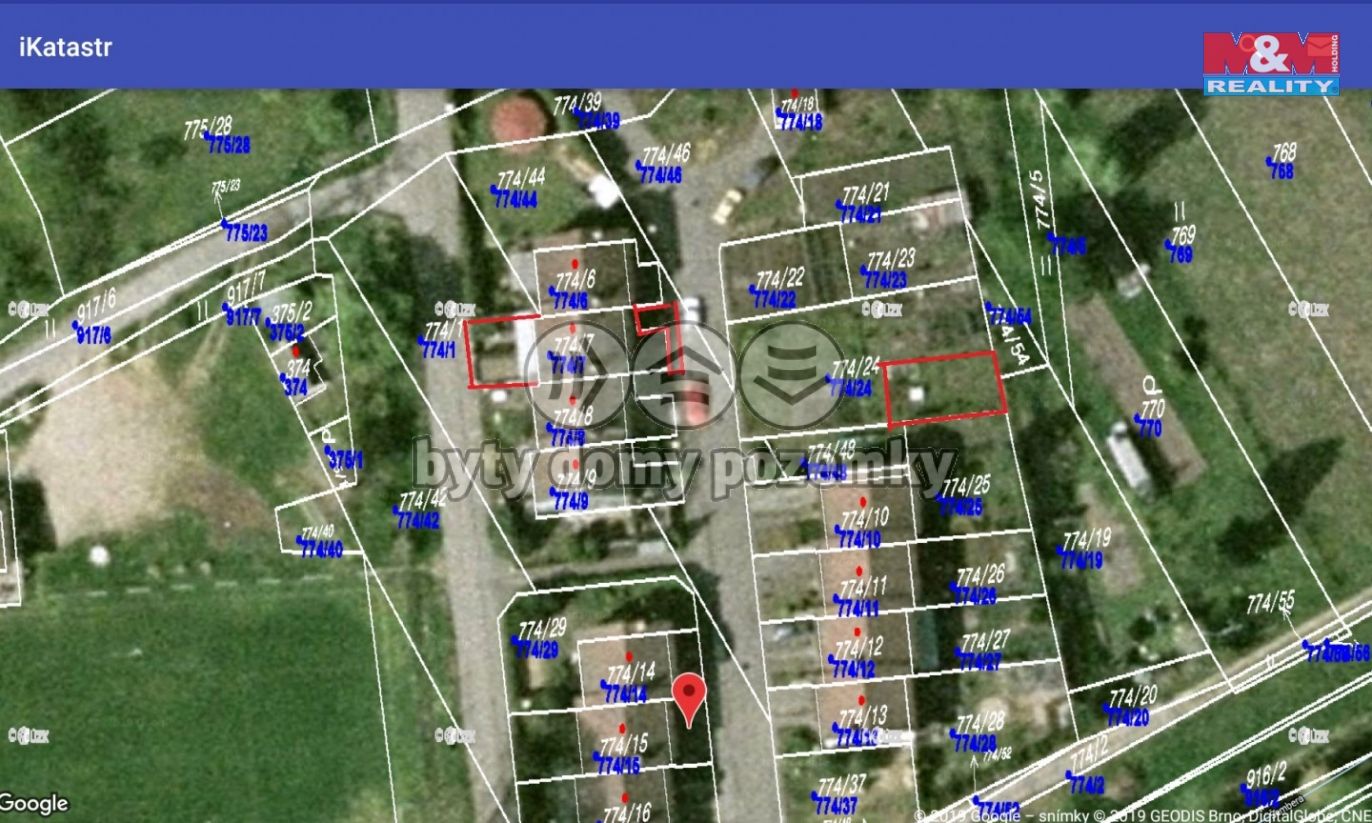The width and height of the screenshot is (1372, 823).
Task: Select blue parcel label 768
Action: click(1281, 171)
